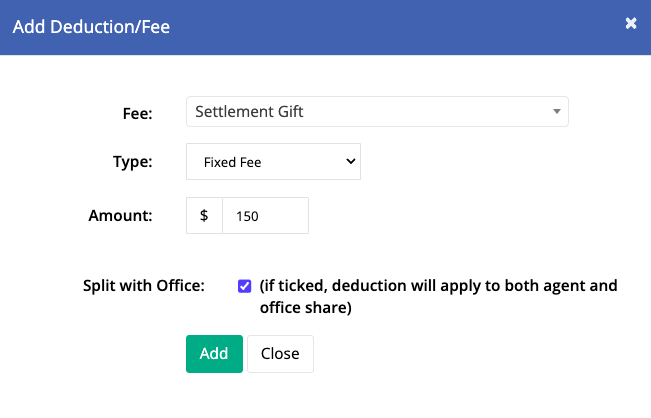Dismiss dialog with the X icon

point(631,23)
